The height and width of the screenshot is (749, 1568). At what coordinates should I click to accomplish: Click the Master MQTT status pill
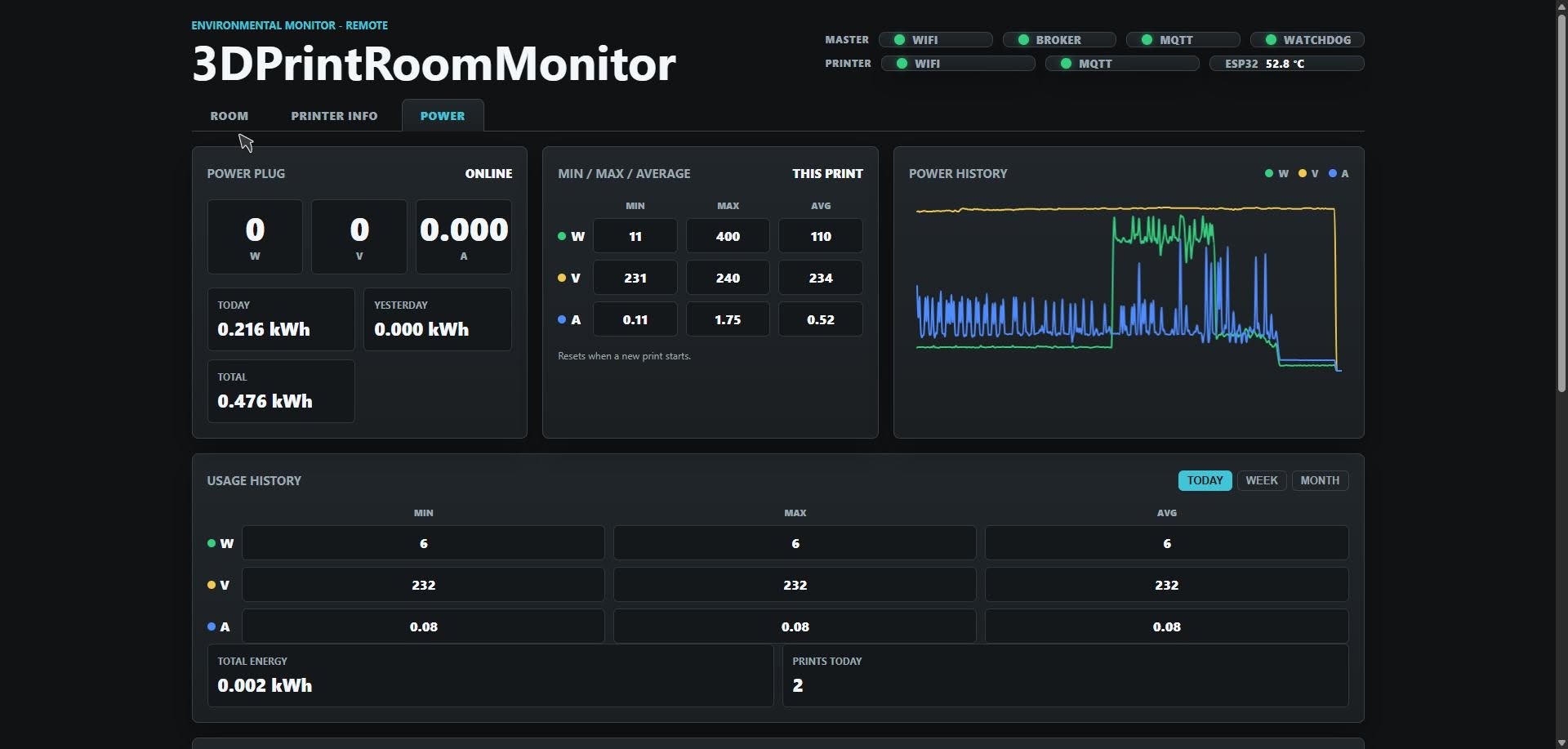tap(1183, 39)
